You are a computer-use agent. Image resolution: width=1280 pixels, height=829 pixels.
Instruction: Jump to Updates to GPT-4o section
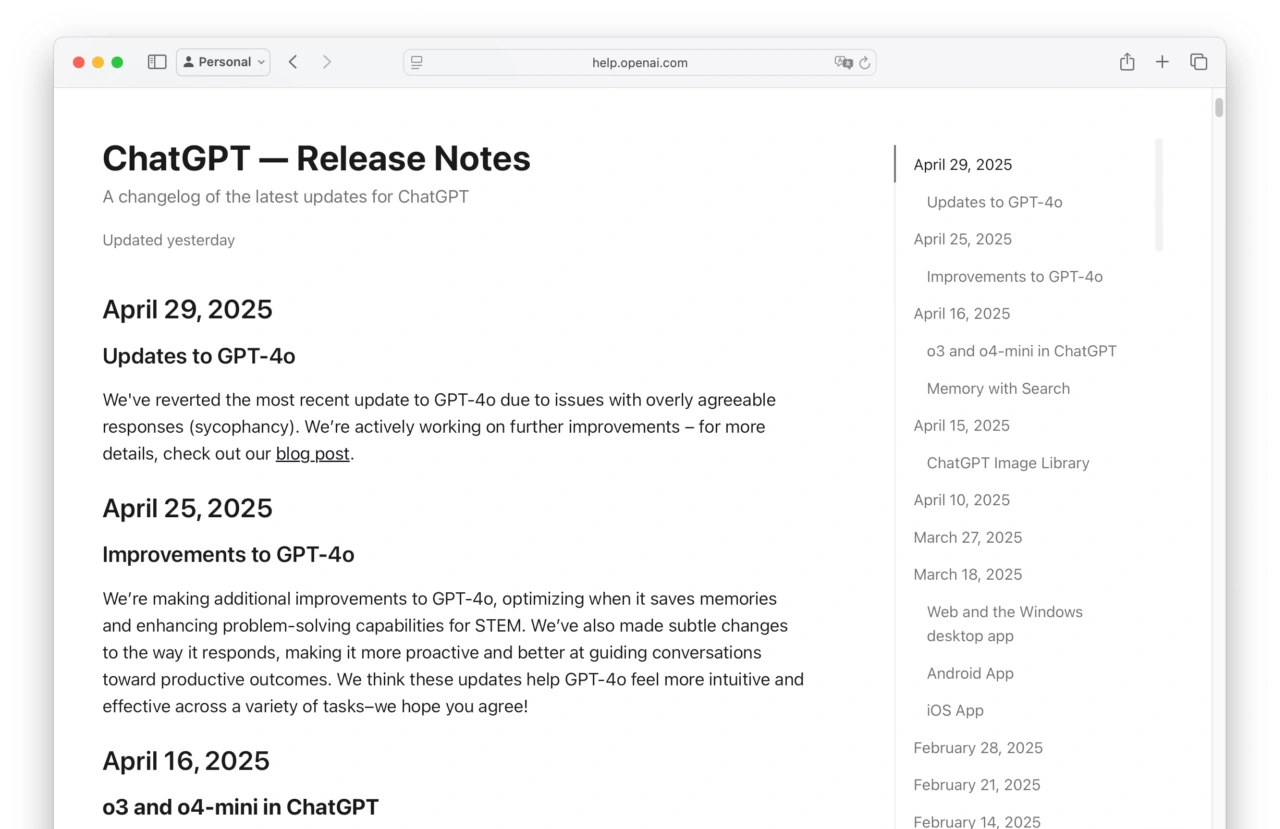tap(994, 201)
